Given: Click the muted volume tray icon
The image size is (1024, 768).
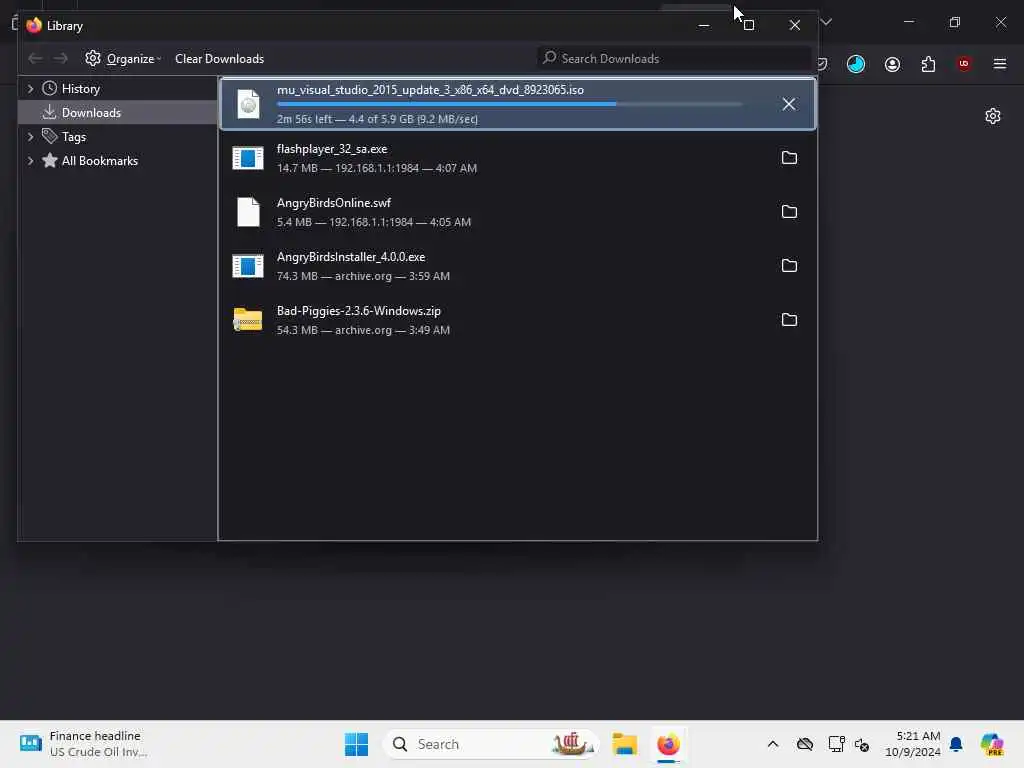Looking at the screenshot, I should pyautogui.click(x=862, y=744).
